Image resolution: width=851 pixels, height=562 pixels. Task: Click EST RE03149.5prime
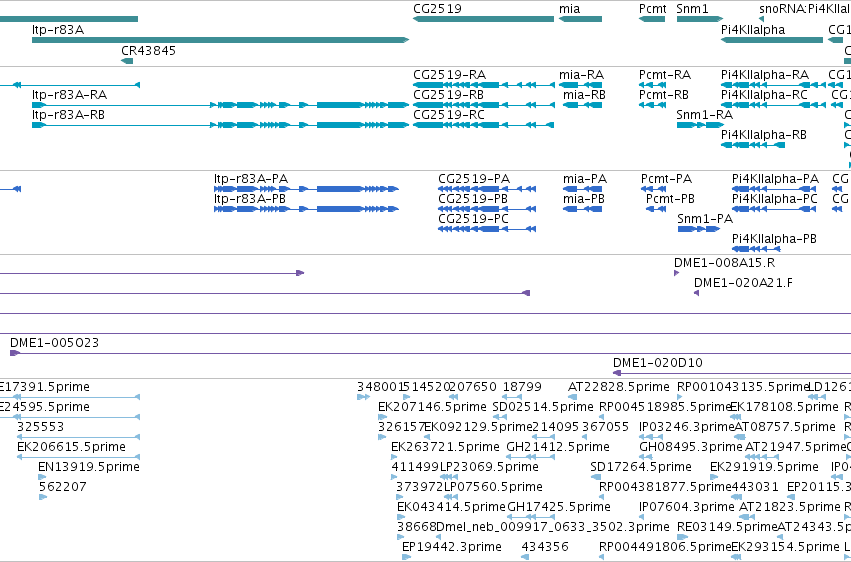(682, 538)
